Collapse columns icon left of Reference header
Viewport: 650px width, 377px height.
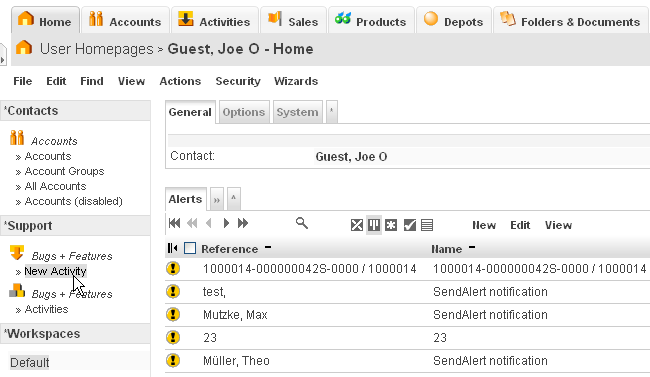click(x=172, y=248)
